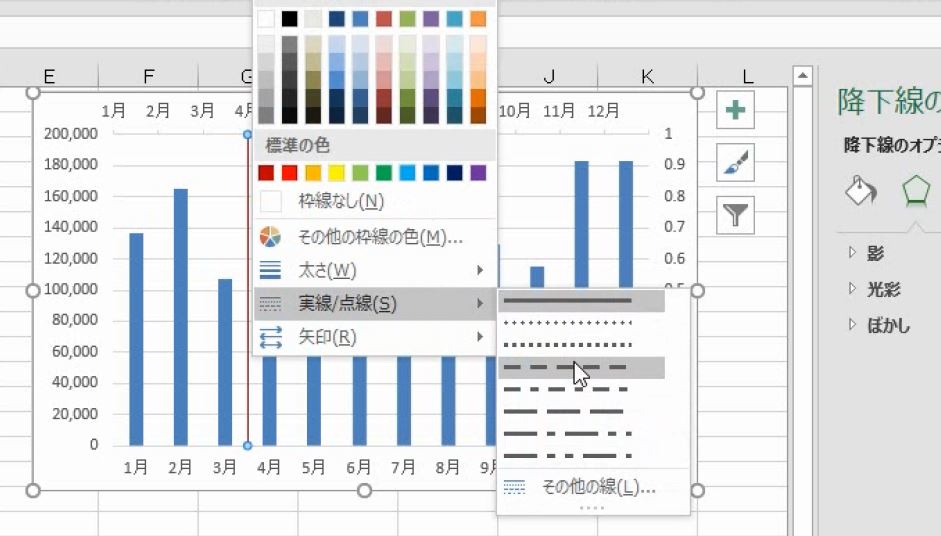Image resolution: width=941 pixels, height=536 pixels.
Task: Pick the dark blue standard color
Action: [455, 173]
